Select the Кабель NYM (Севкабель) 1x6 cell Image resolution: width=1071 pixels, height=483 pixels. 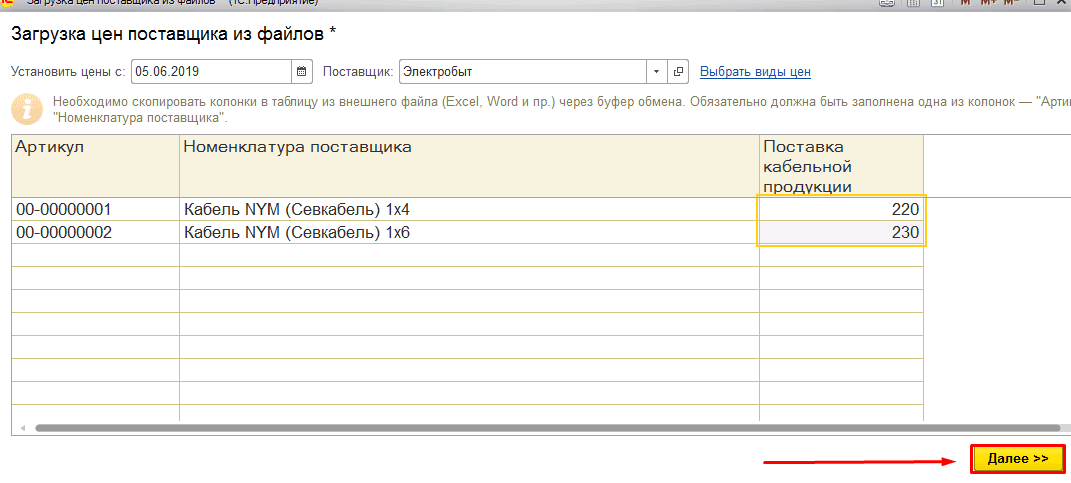[469, 233]
